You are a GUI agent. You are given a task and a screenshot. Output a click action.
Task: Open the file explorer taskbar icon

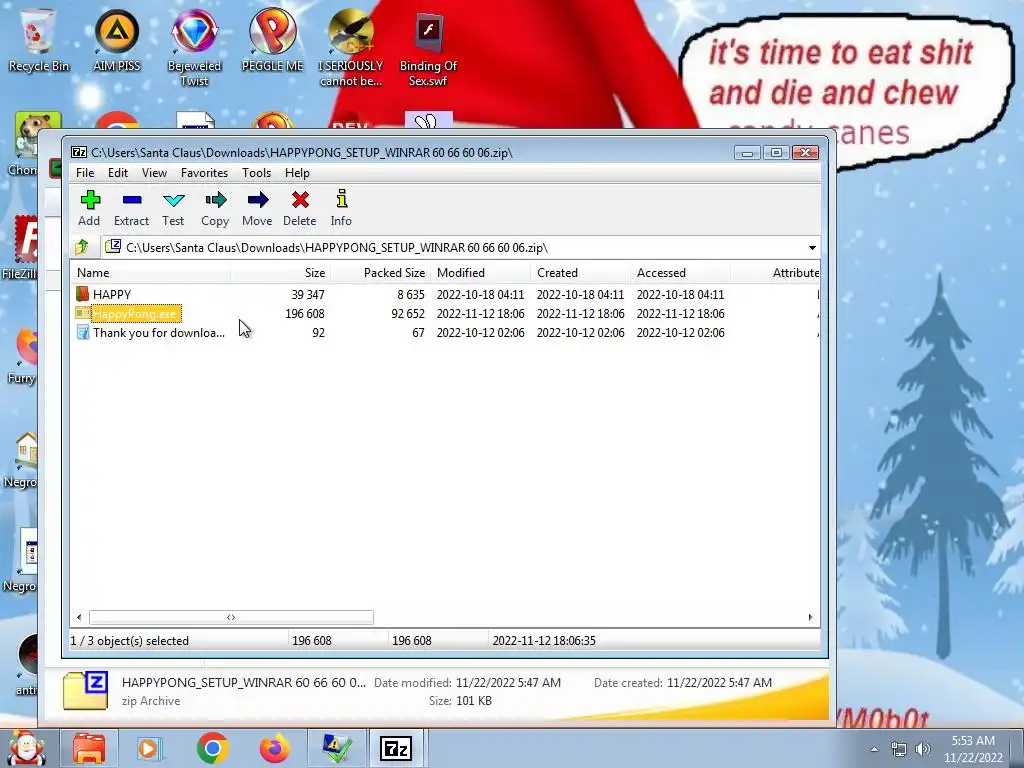point(89,748)
